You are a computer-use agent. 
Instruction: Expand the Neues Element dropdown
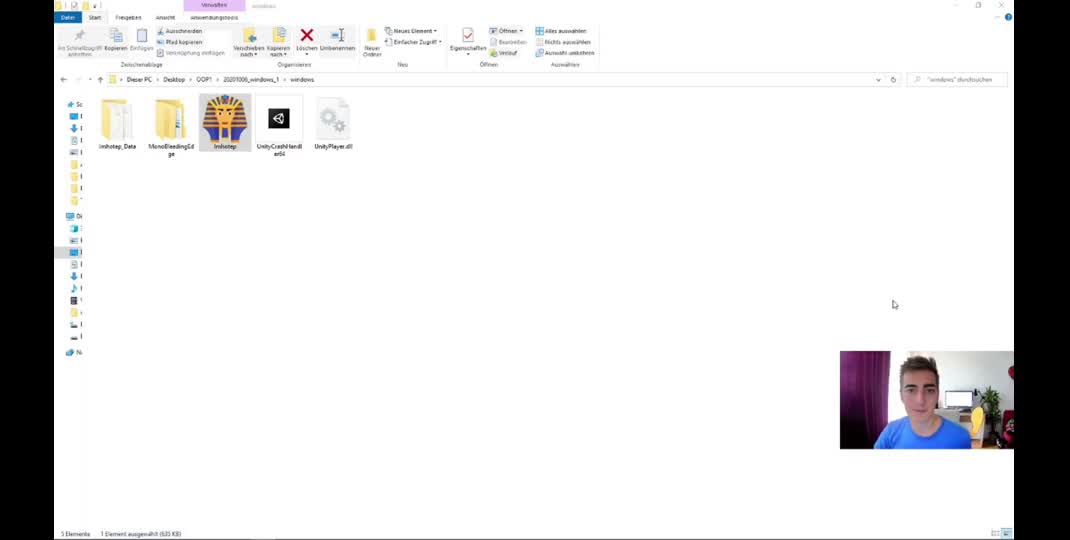[413, 31]
